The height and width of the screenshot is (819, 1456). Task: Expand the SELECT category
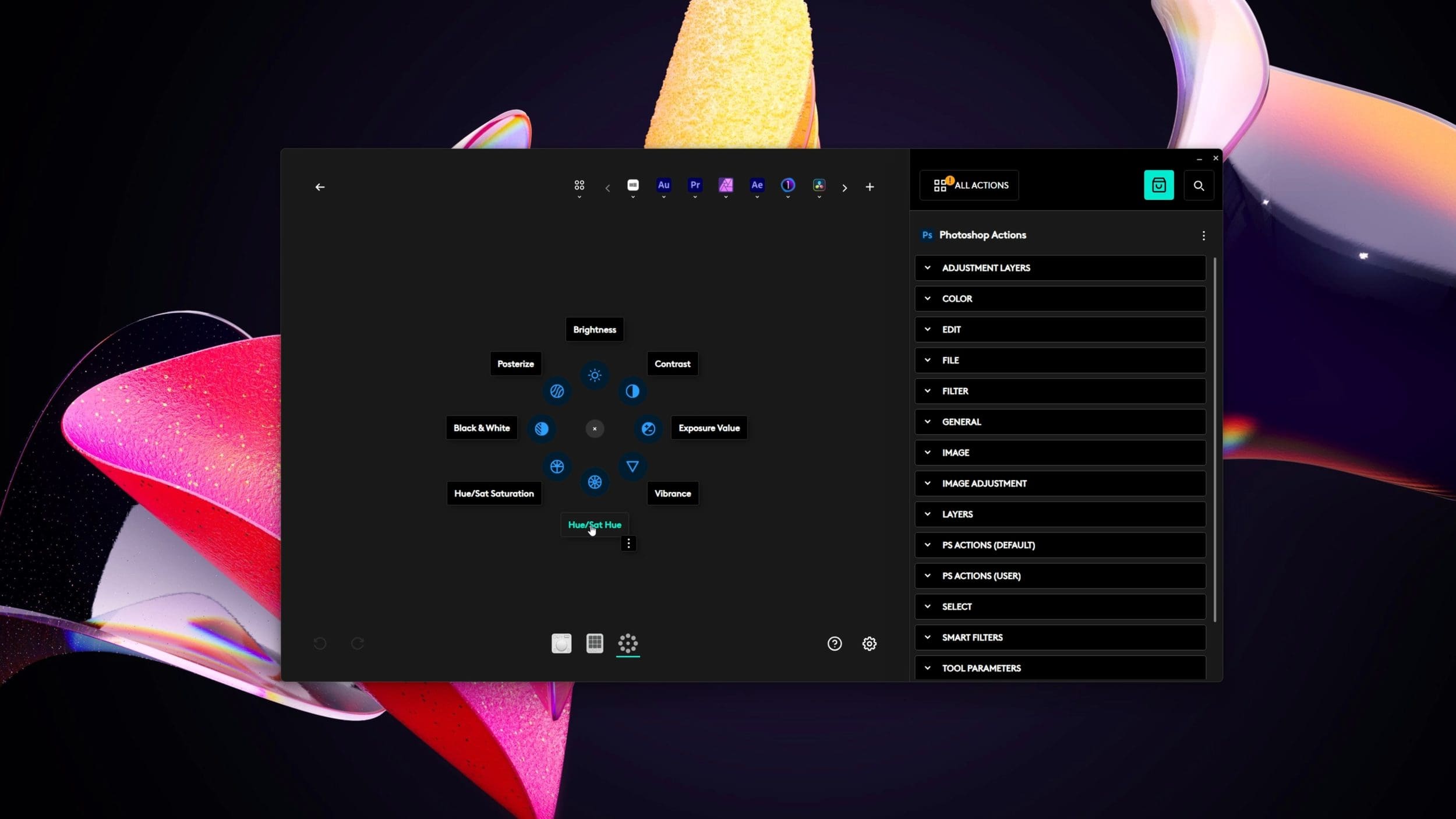[1060, 607]
